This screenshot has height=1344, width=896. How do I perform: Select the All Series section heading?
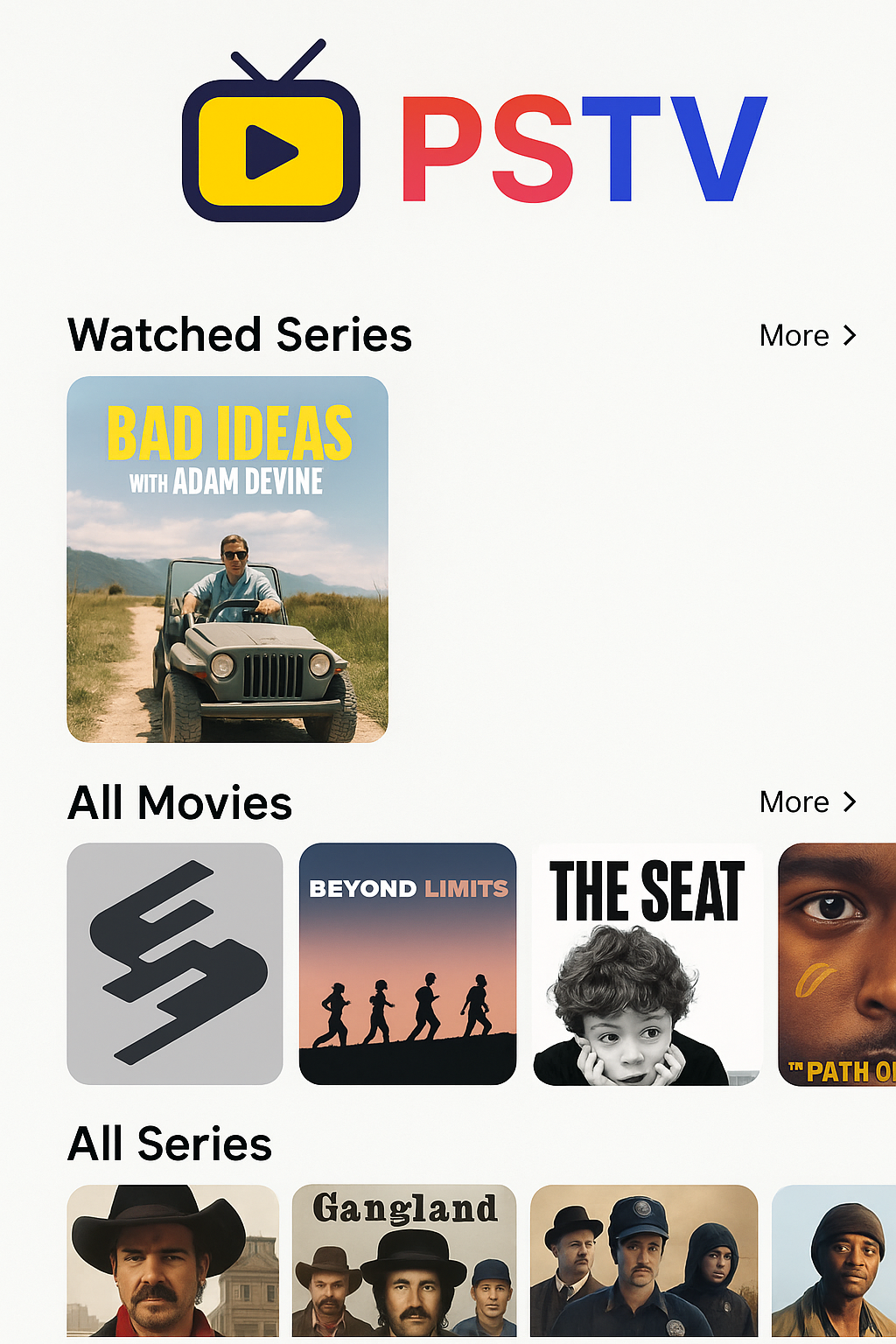(171, 1144)
